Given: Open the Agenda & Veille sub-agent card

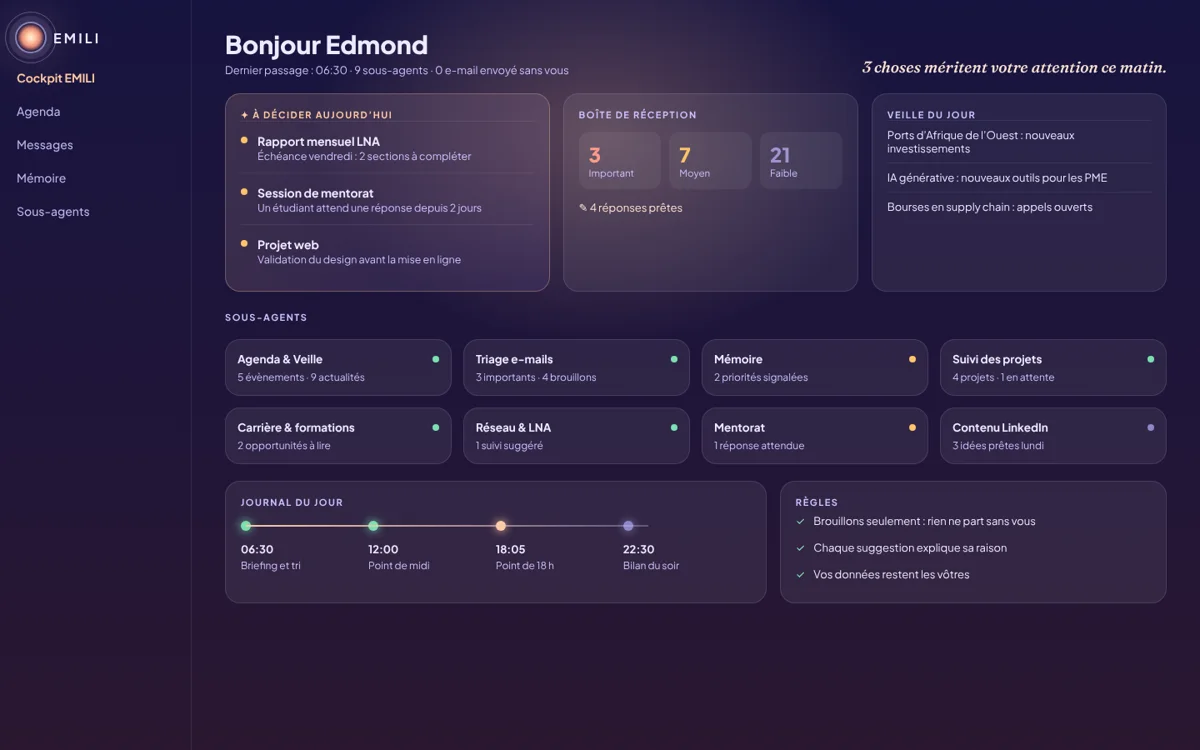Looking at the screenshot, I should click(x=338, y=367).
